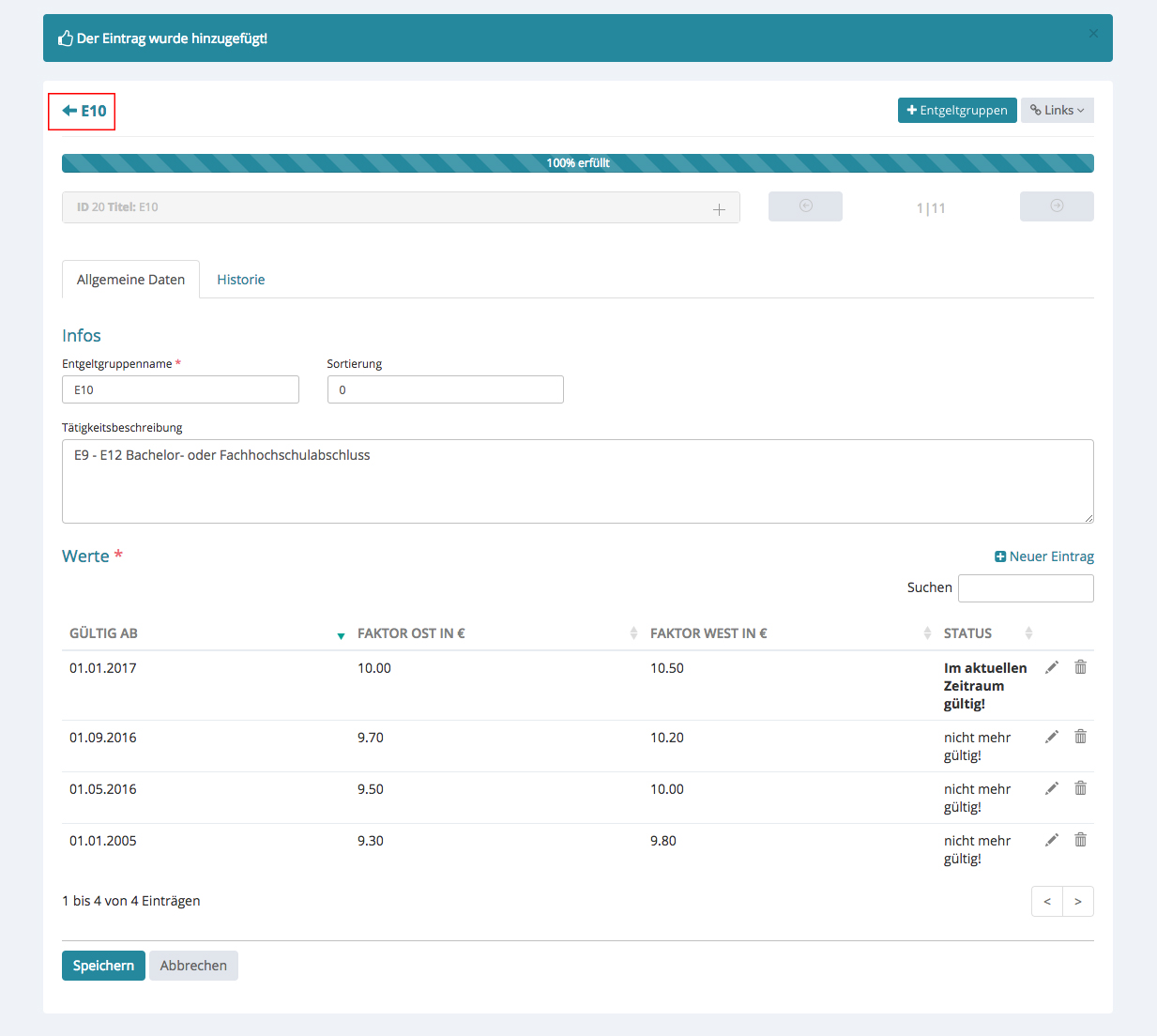Image resolution: width=1157 pixels, height=1036 pixels.
Task: Edit the 01.01.2005 entry with pencil icon
Action: 1052,840
